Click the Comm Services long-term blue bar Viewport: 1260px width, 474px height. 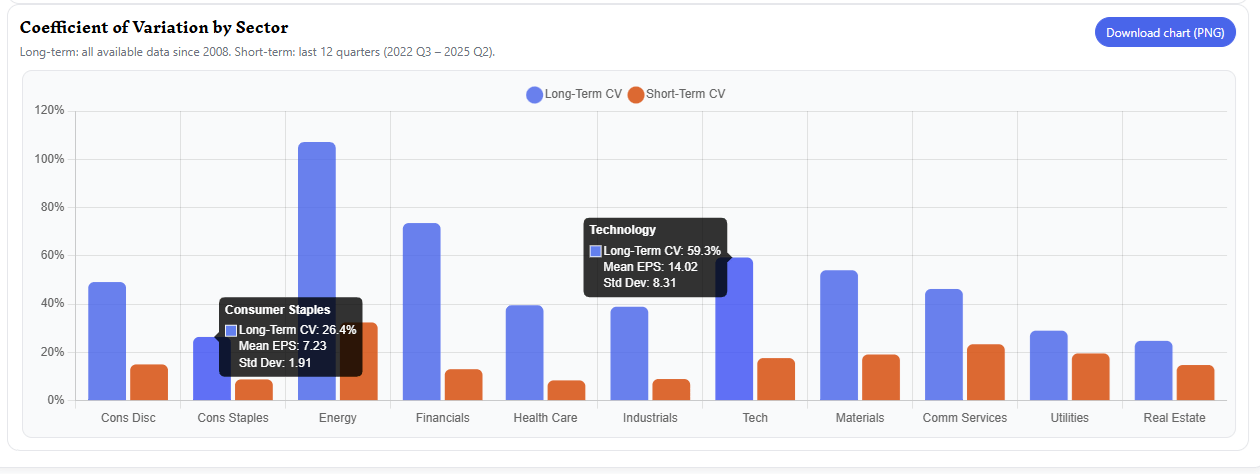tap(944, 345)
